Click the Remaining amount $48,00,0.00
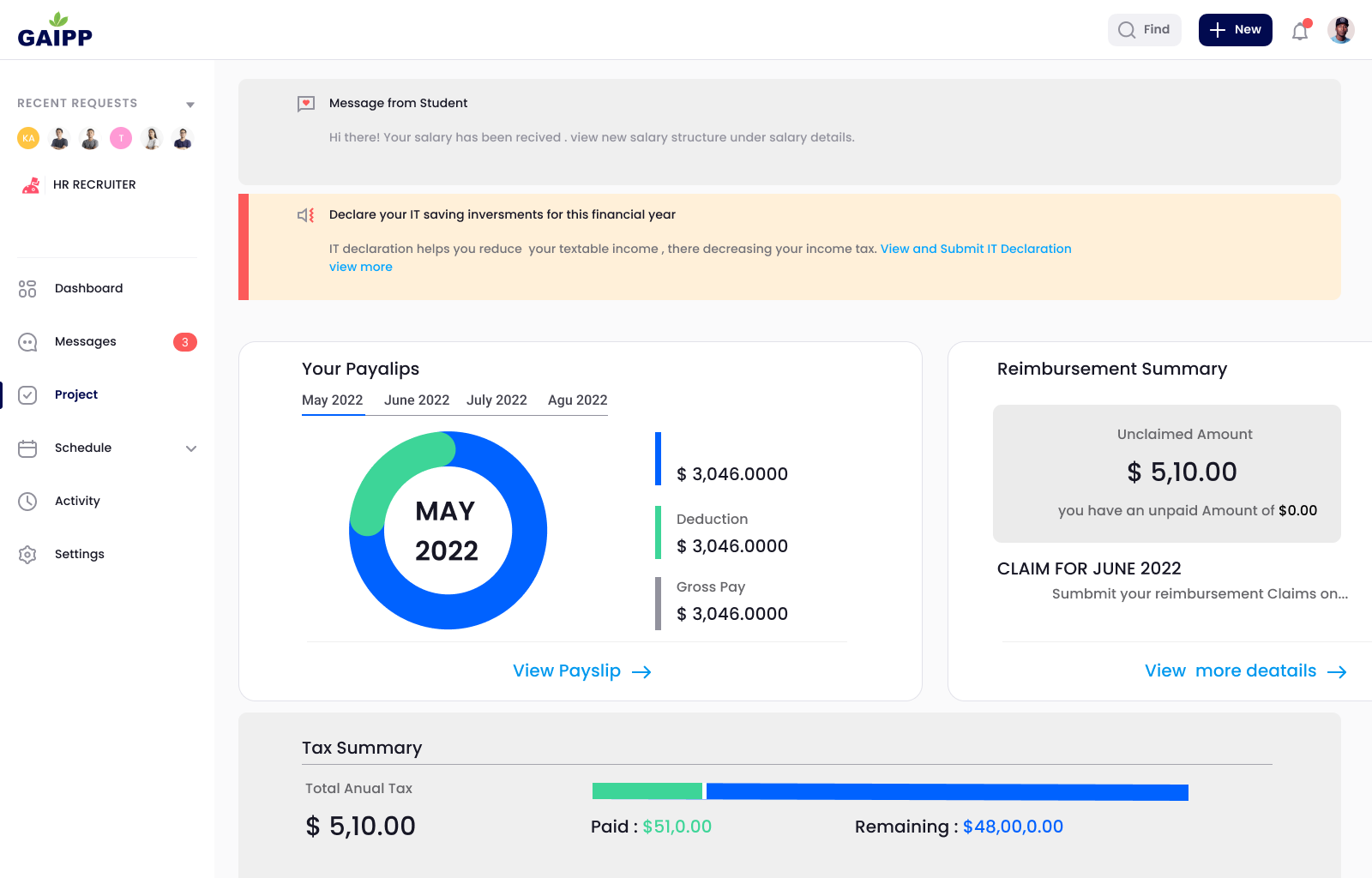1372x878 pixels. point(1014,827)
